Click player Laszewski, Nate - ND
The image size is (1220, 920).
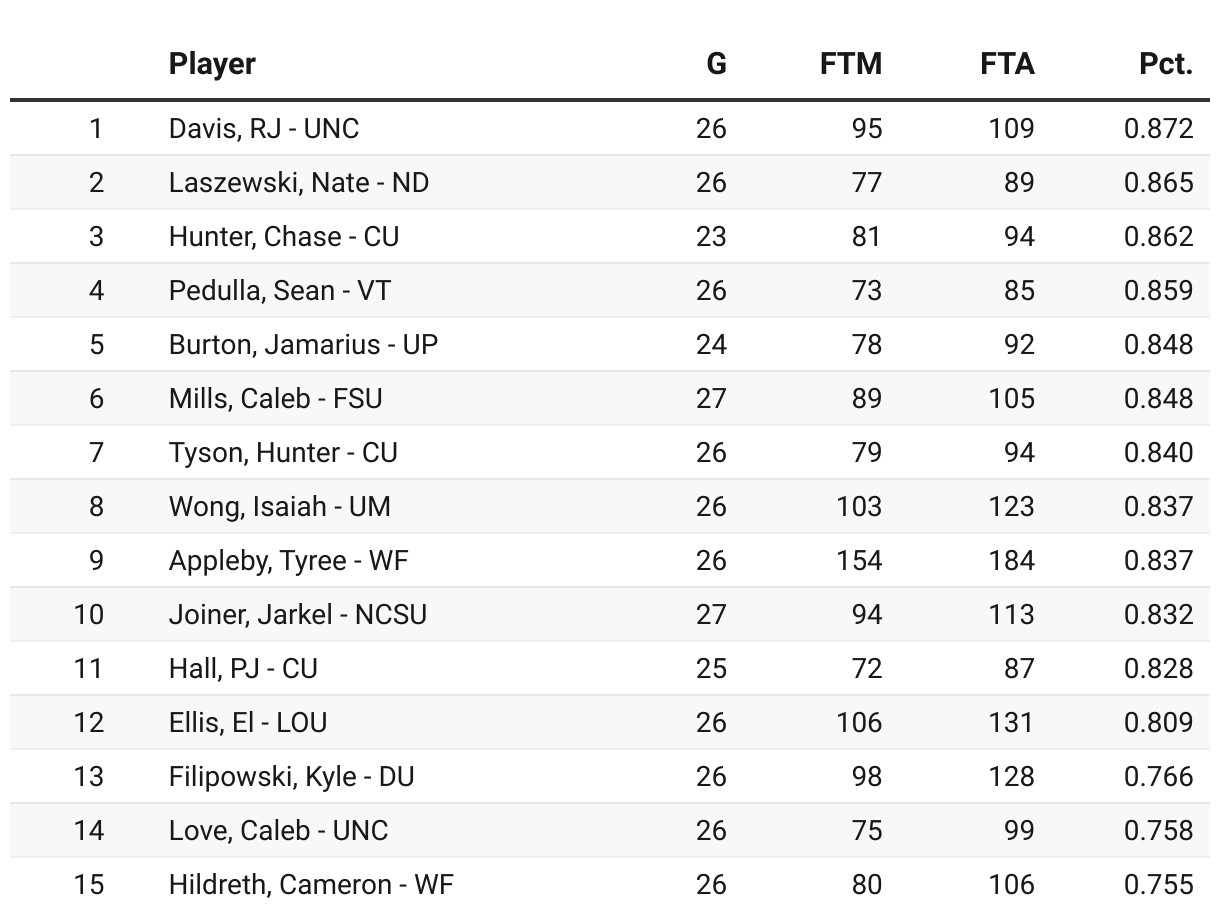[299, 182]
